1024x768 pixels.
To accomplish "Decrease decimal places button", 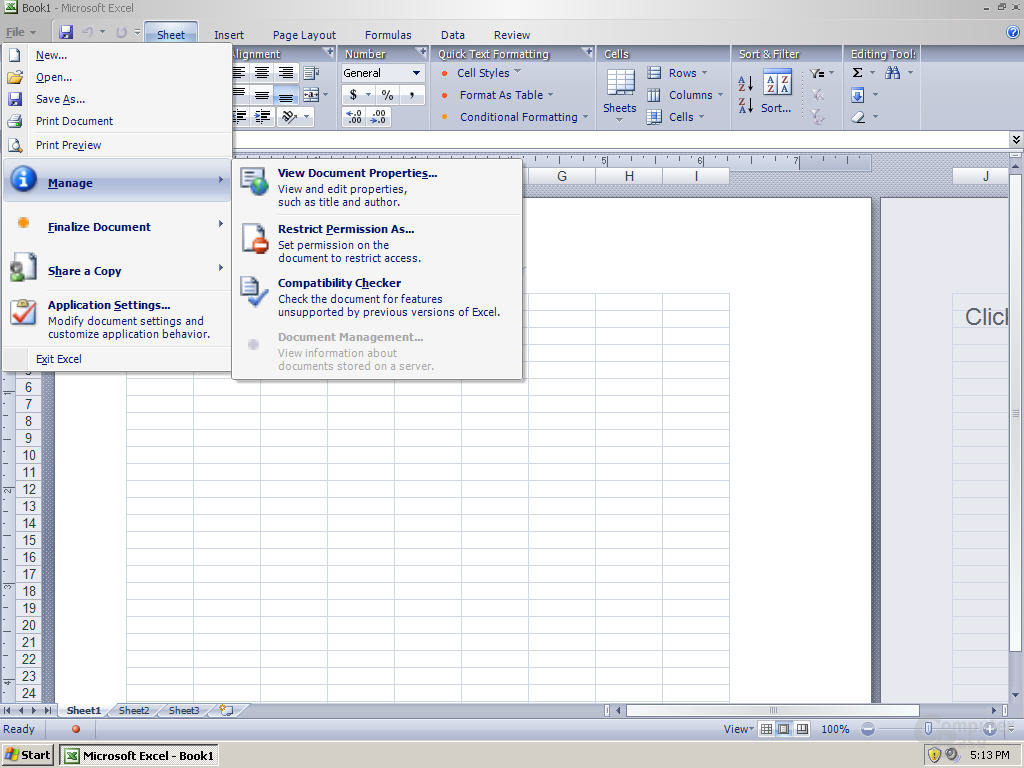I will (379, 117).
